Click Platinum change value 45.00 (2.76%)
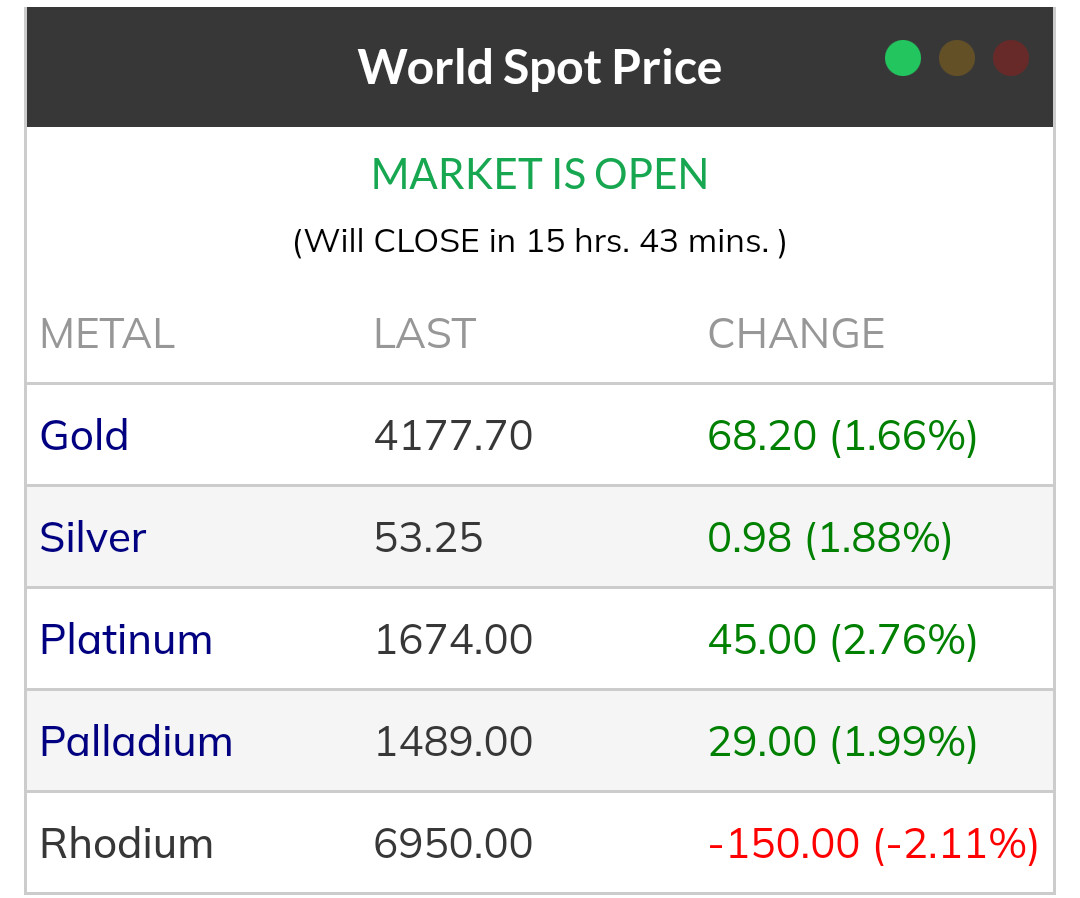1080x898 pixels. 842,640
